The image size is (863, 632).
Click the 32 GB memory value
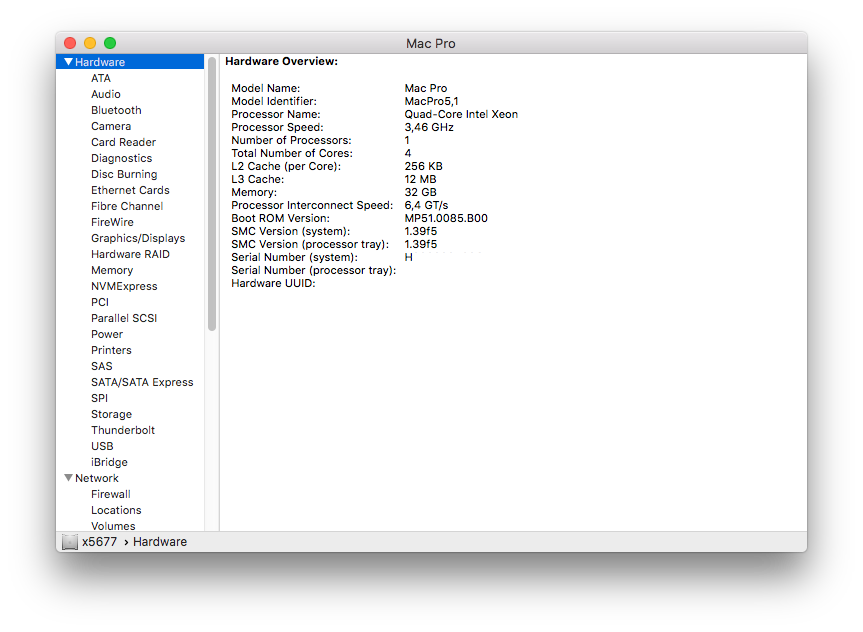click(x=420, y=192)
